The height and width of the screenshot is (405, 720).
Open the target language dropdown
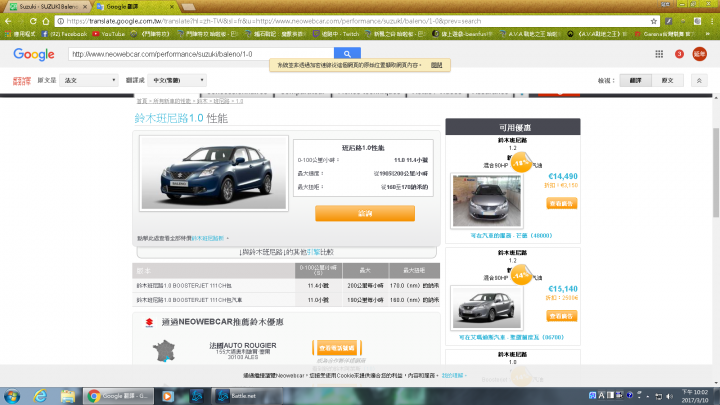point(177,80)
